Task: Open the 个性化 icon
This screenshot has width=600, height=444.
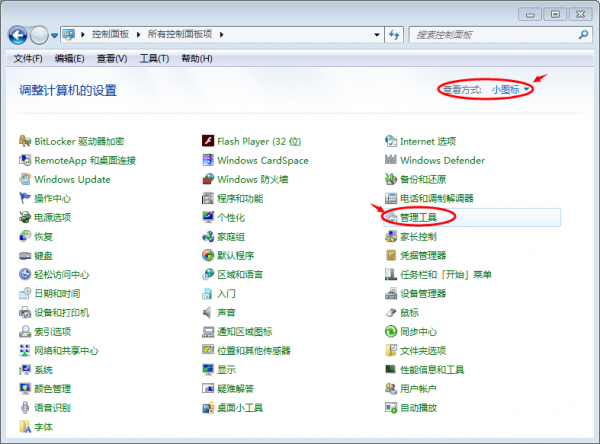Action: tap(208, 217)
